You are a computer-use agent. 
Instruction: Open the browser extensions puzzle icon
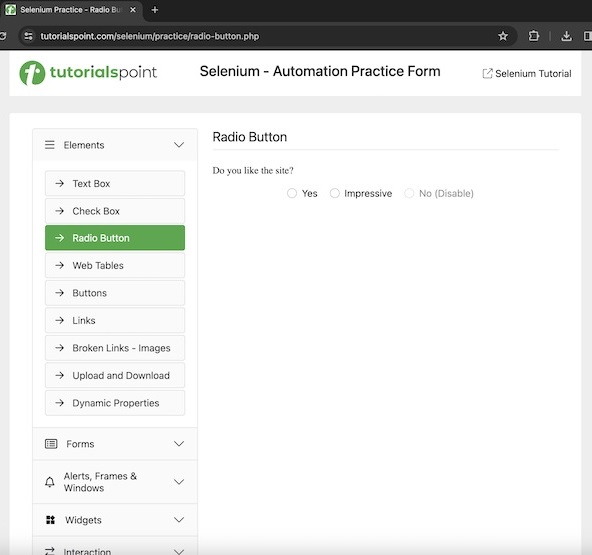click(x=533, y=36)
